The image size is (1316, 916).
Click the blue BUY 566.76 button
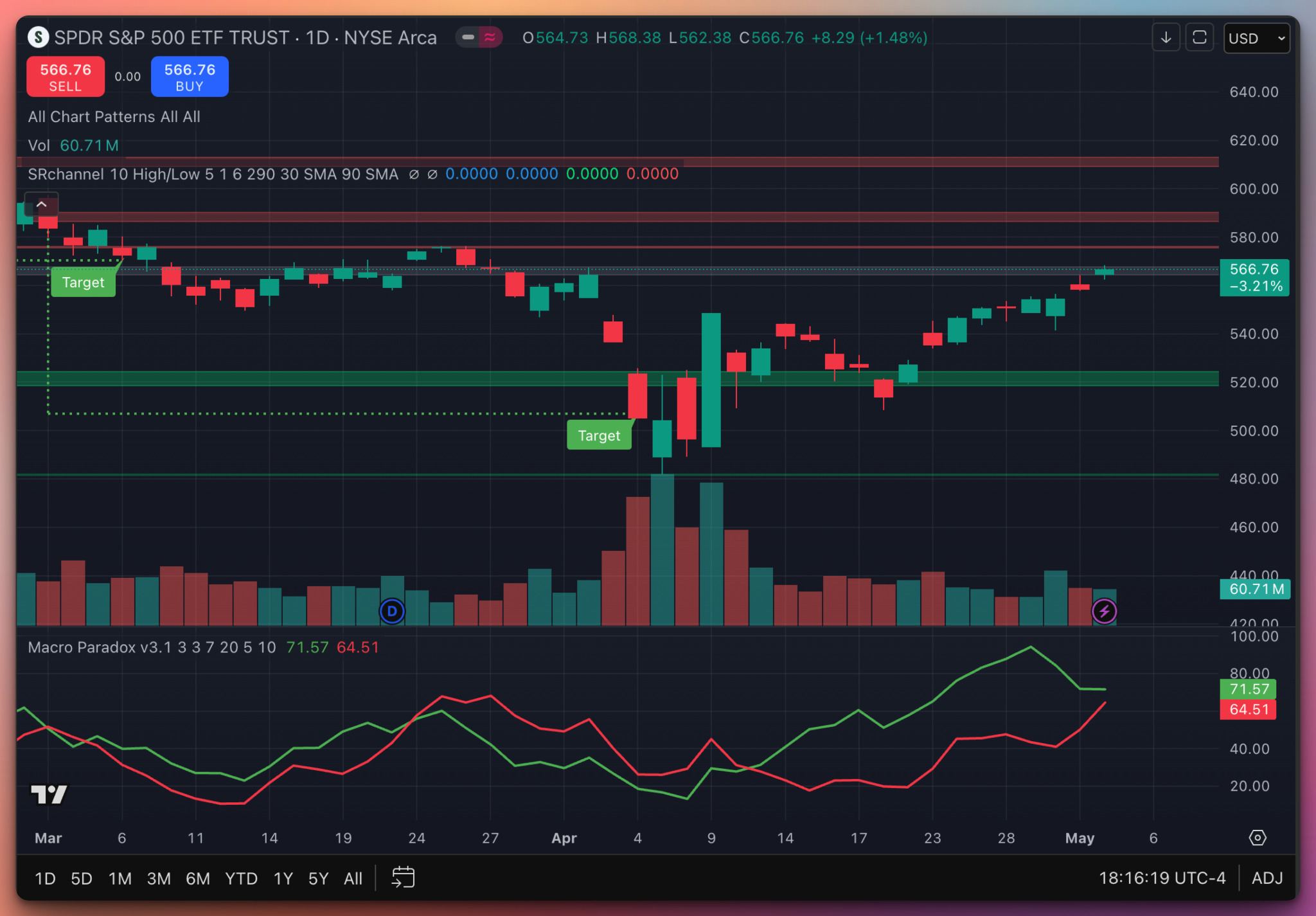pos(190,77)
